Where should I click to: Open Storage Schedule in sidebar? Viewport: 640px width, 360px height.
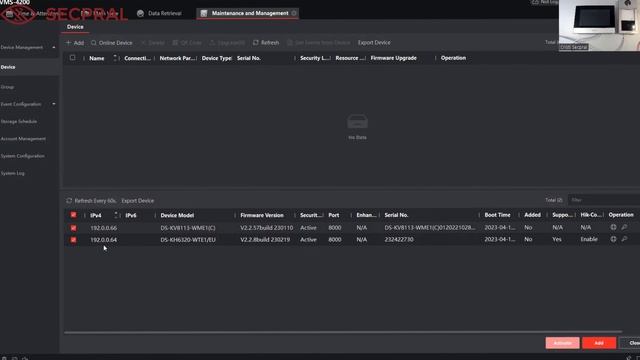point(19,121)
